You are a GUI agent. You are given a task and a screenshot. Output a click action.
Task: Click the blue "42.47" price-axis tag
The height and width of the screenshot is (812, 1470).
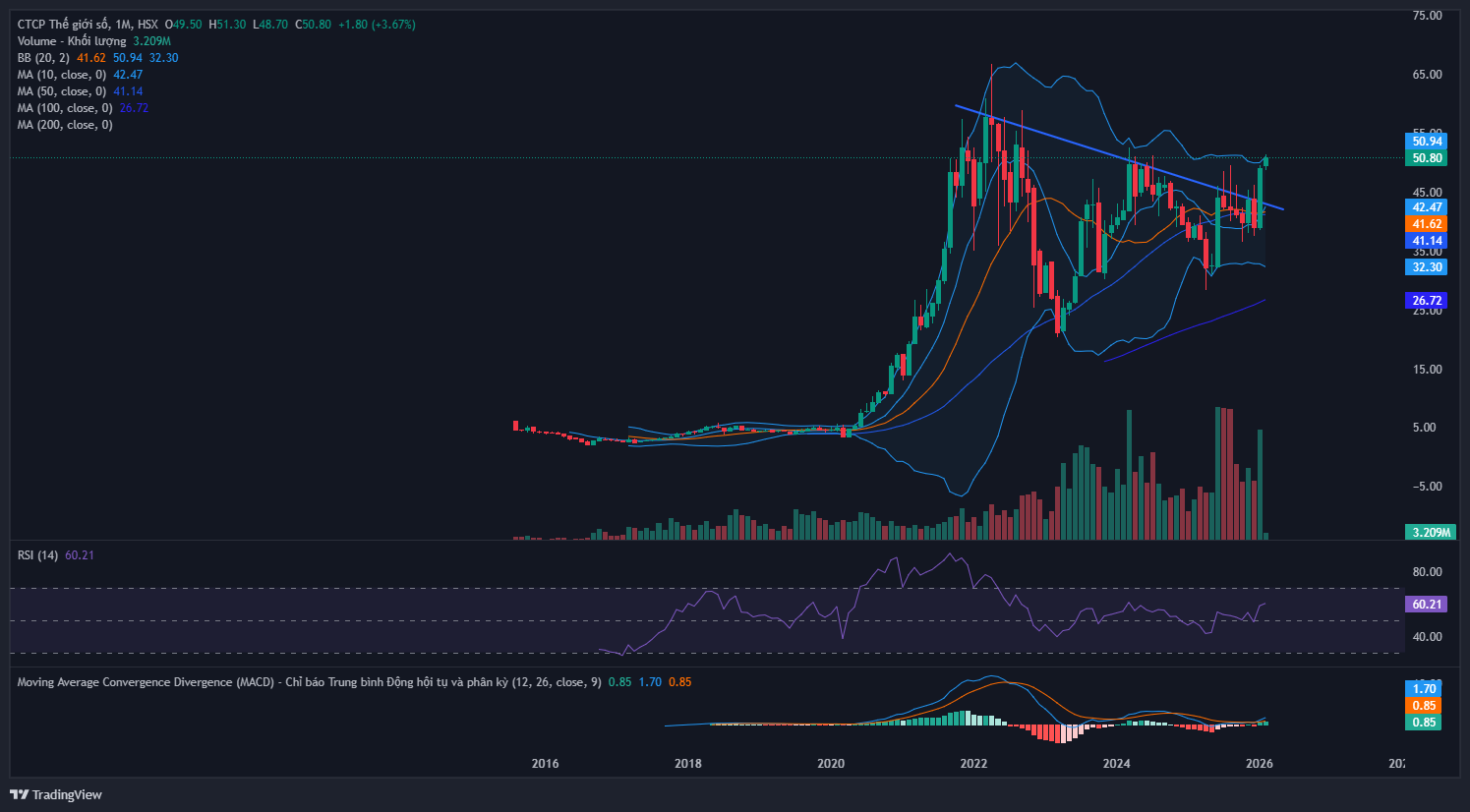(x=1427, y=207)
